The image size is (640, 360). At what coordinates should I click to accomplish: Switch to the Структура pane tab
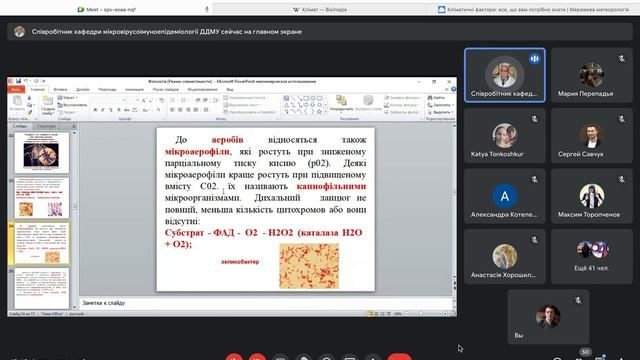click(46, 126)
